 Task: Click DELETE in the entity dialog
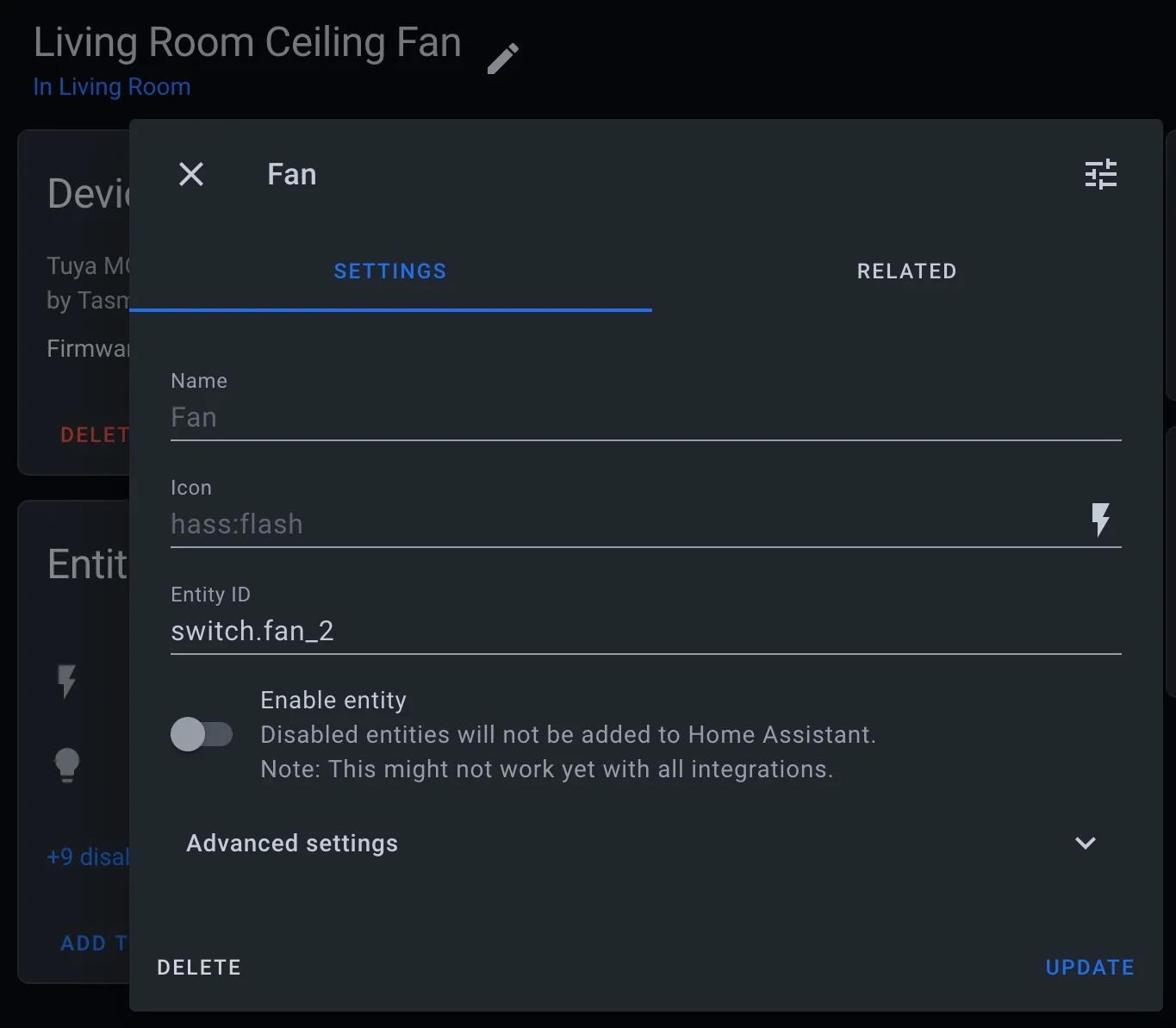coord(198,967)
